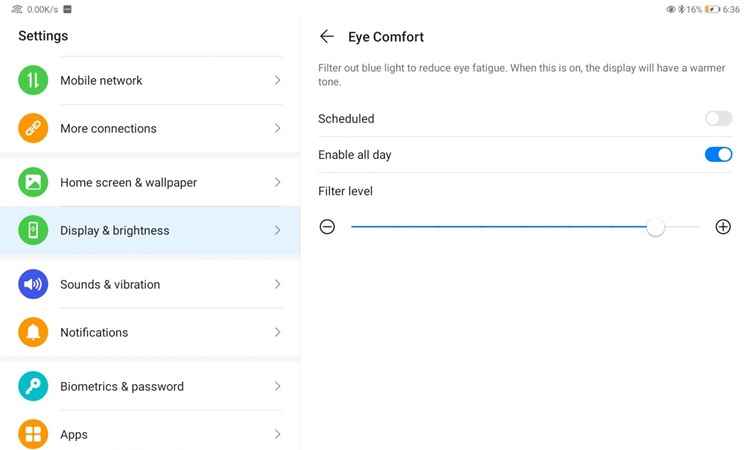This screenshot has height=450, width=750.
Task: Click the chevron next to Apps
Action: (277, 434)
